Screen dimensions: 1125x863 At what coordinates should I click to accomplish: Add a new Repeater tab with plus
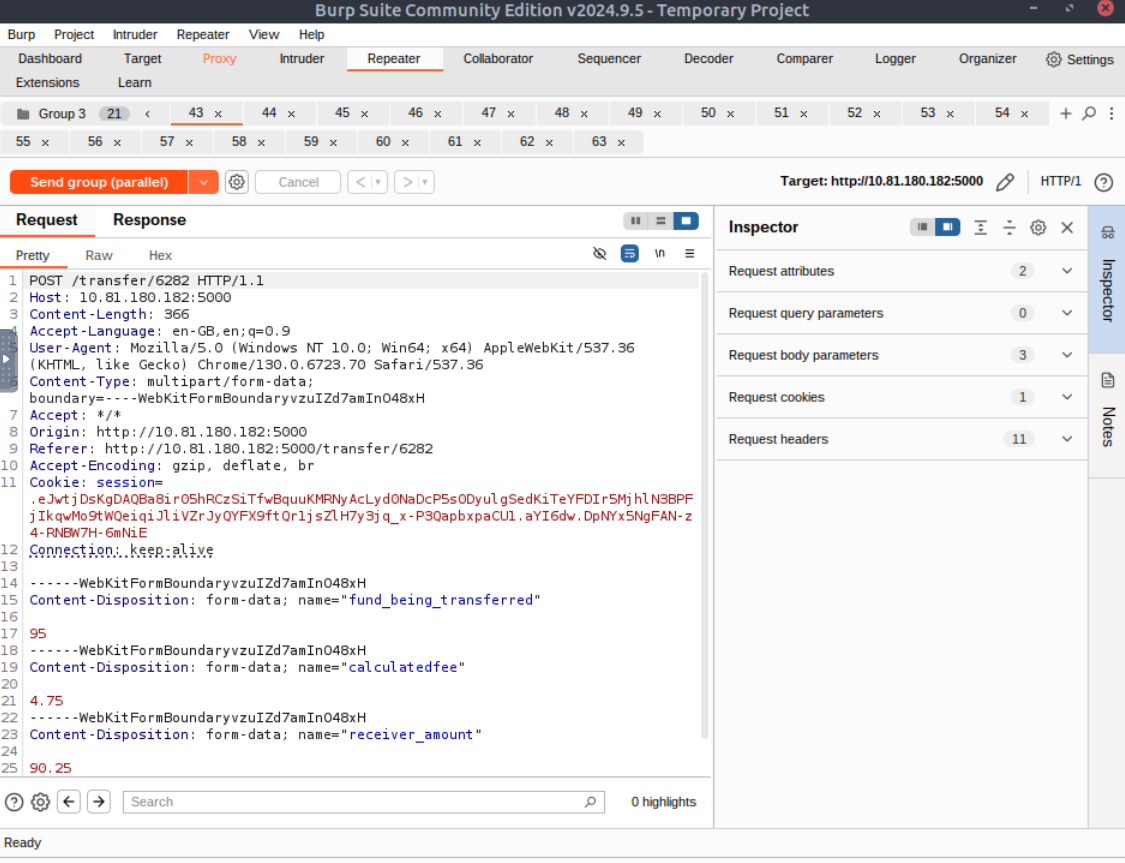point(1066,113)
